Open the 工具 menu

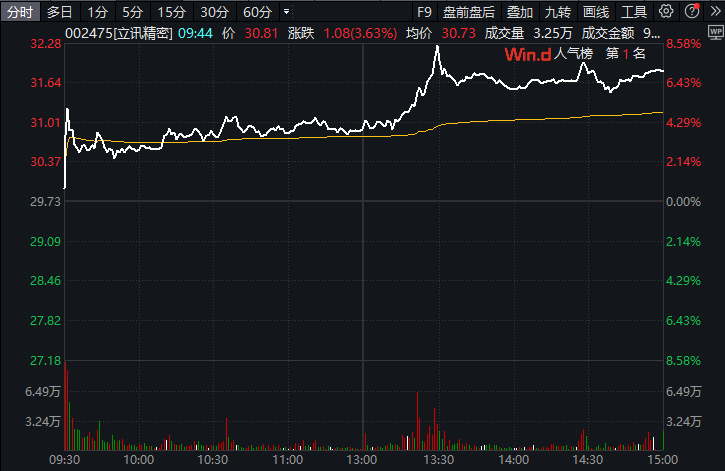point(634,12)
